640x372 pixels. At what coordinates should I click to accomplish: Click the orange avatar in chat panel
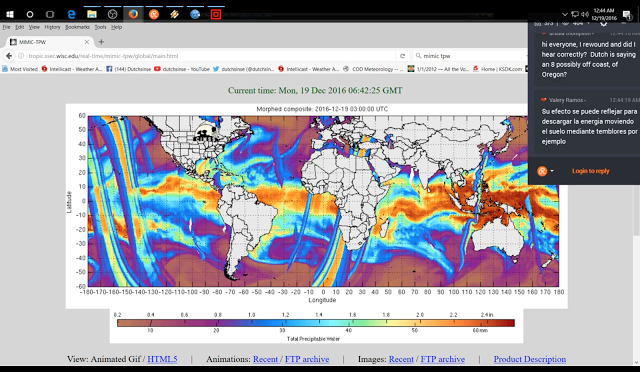[542, 171]
